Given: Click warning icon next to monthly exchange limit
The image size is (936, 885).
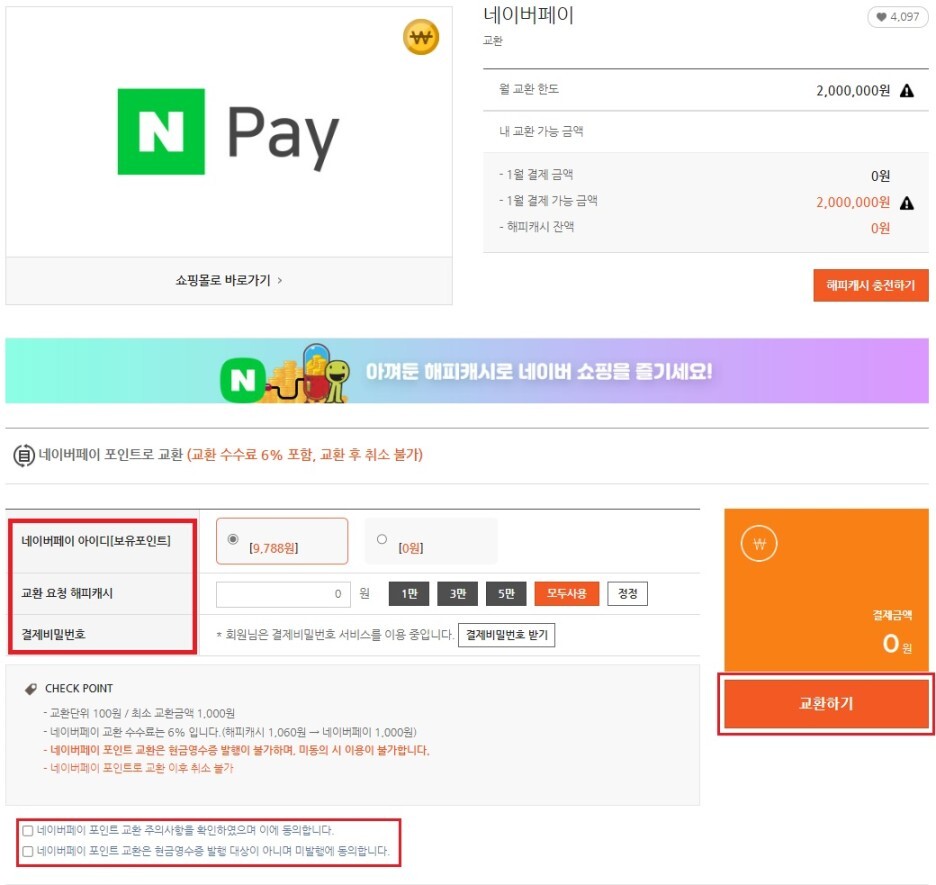Looking at the screenshot, I should pos(907,91).
